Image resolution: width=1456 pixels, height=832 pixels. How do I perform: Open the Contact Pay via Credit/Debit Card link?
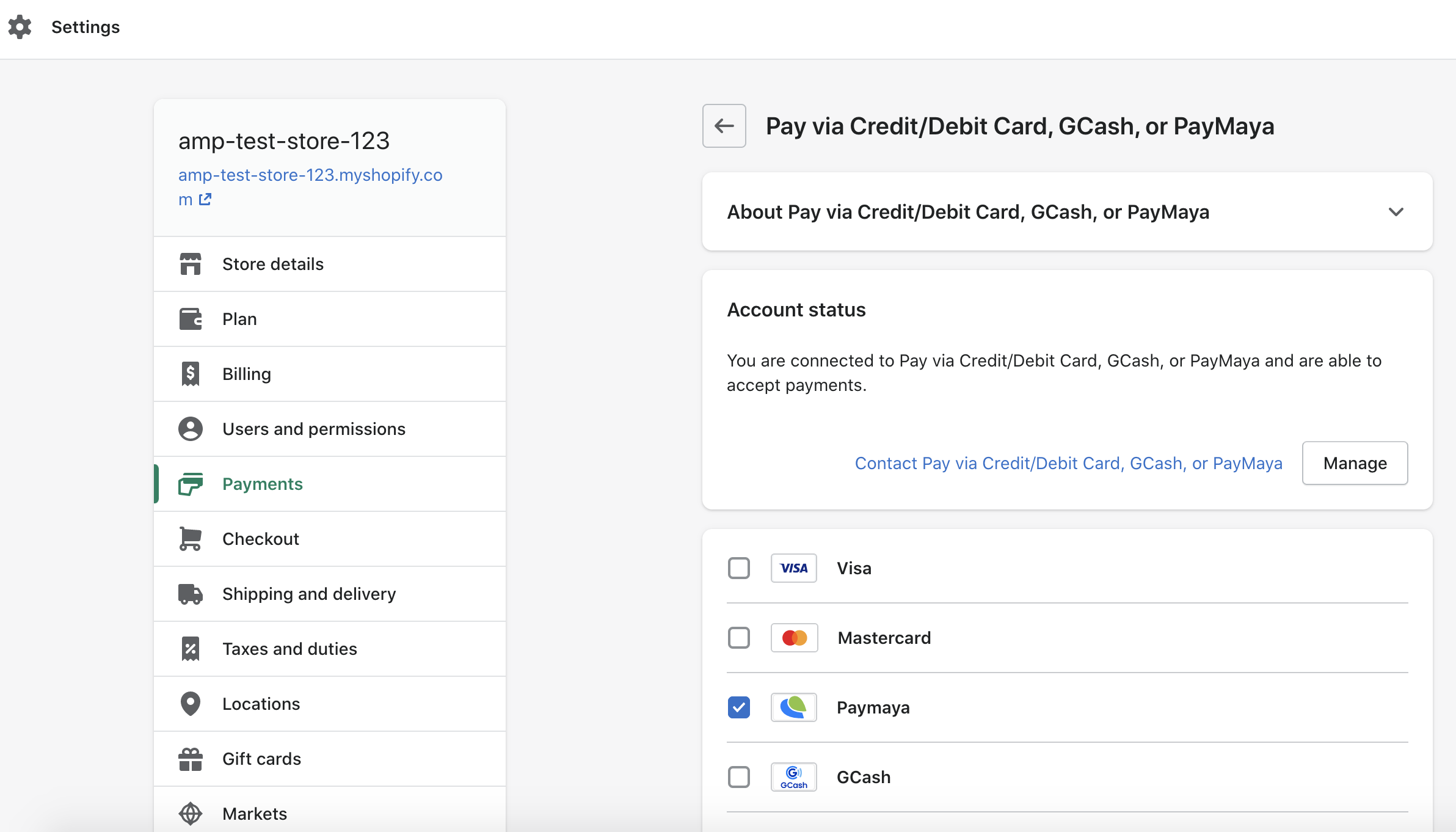1068,463
